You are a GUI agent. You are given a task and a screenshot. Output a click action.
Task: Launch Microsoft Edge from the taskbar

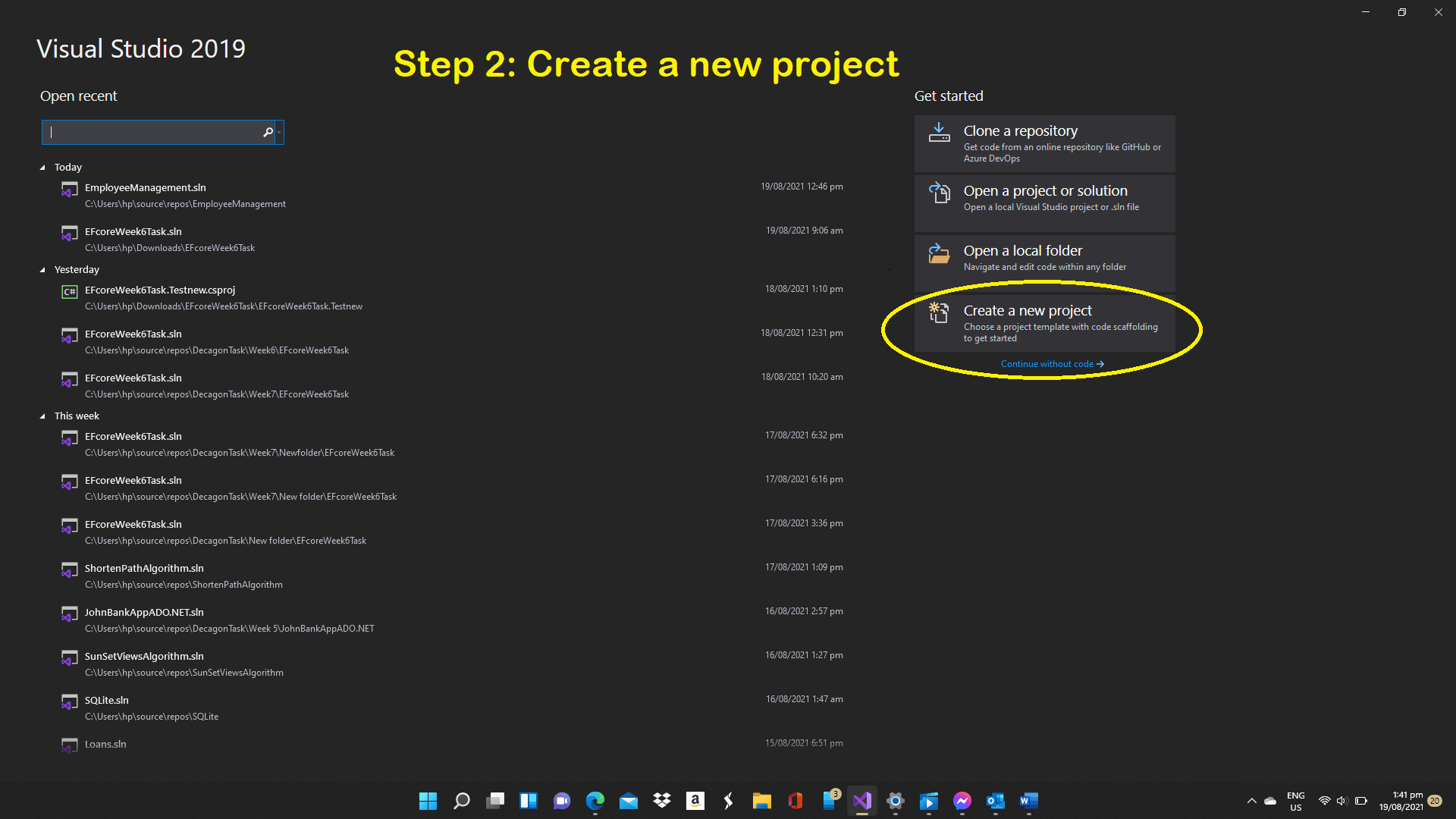pos(595,801)
